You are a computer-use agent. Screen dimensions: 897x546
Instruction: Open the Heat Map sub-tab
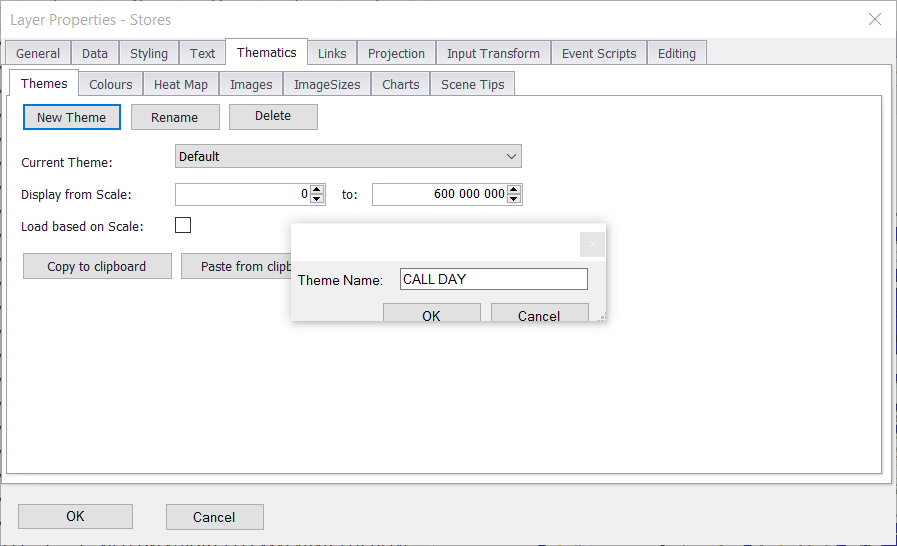181,84
